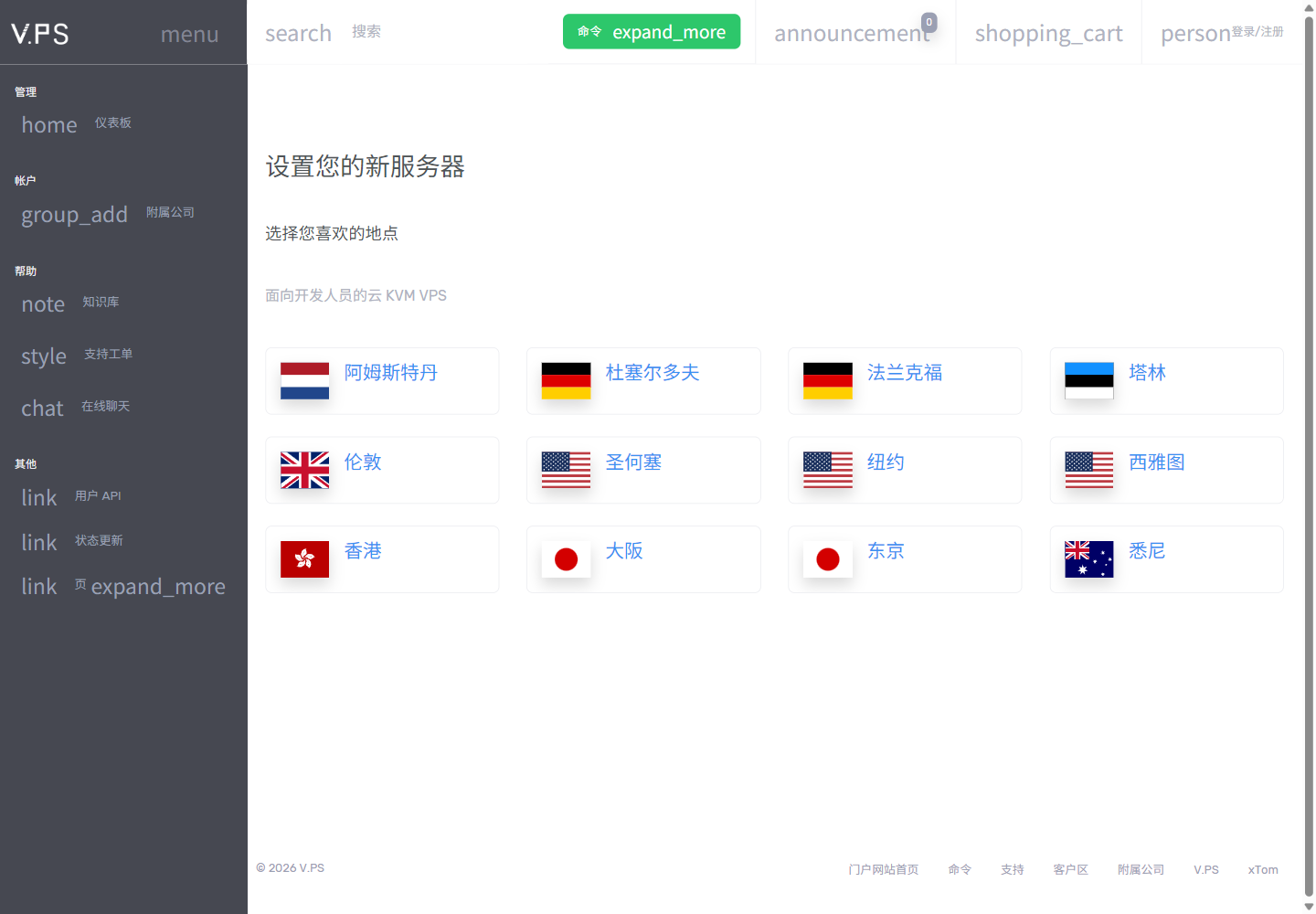Choose the Australia flag for Sydney
This screenshot has width=1316, height=914.
[x=1088, y=559]
